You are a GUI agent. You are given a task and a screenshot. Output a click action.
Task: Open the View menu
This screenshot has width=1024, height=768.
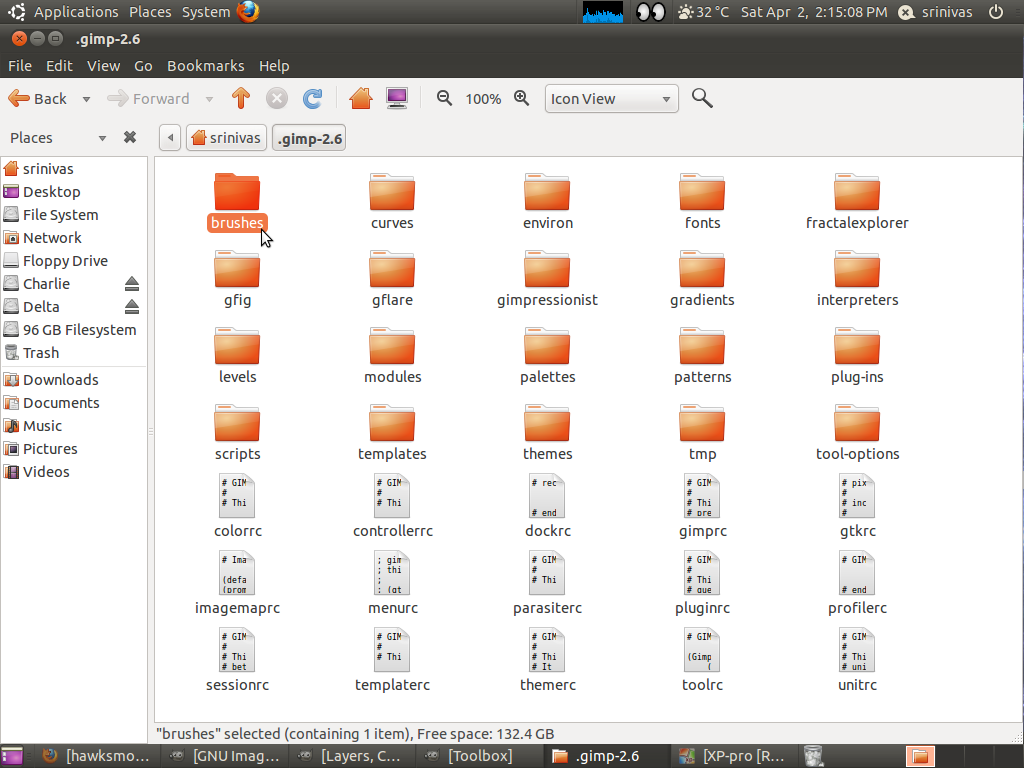tap(103, 66)
